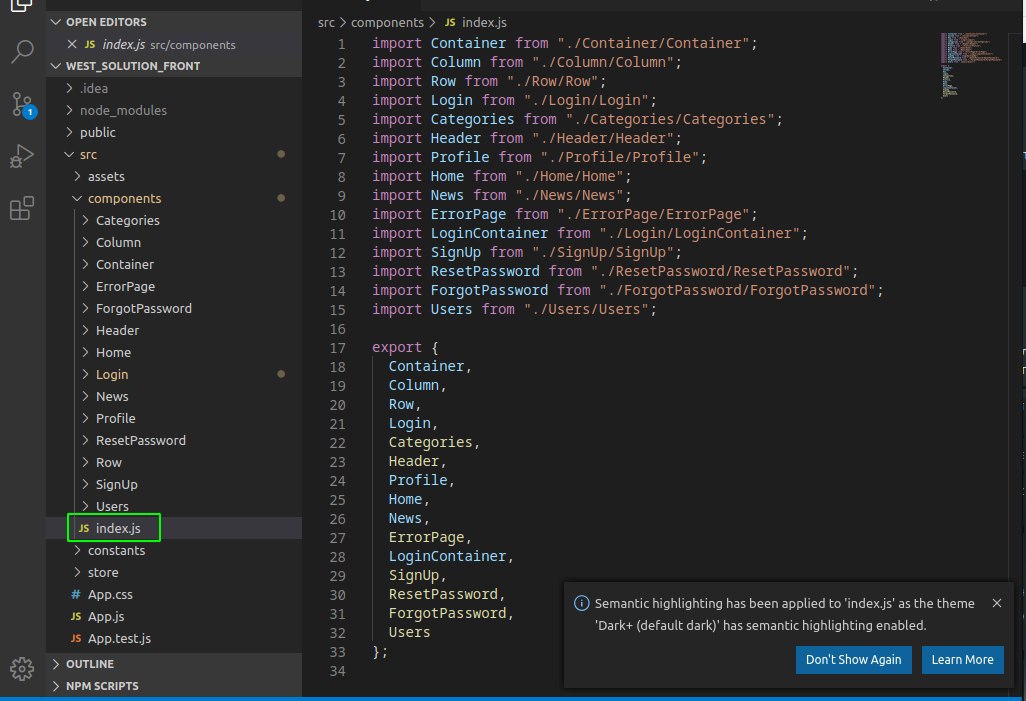The height and width of the screenshot is (701, 1026).
Task: Close index.js in Open Editors
Action: tap(72, 44)
